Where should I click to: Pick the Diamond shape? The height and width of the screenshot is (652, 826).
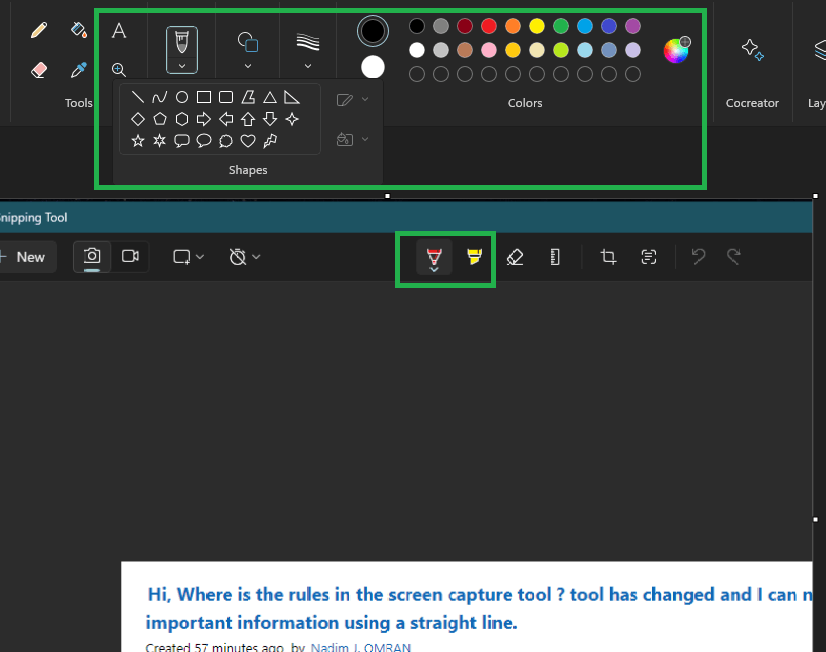(137, 119)
